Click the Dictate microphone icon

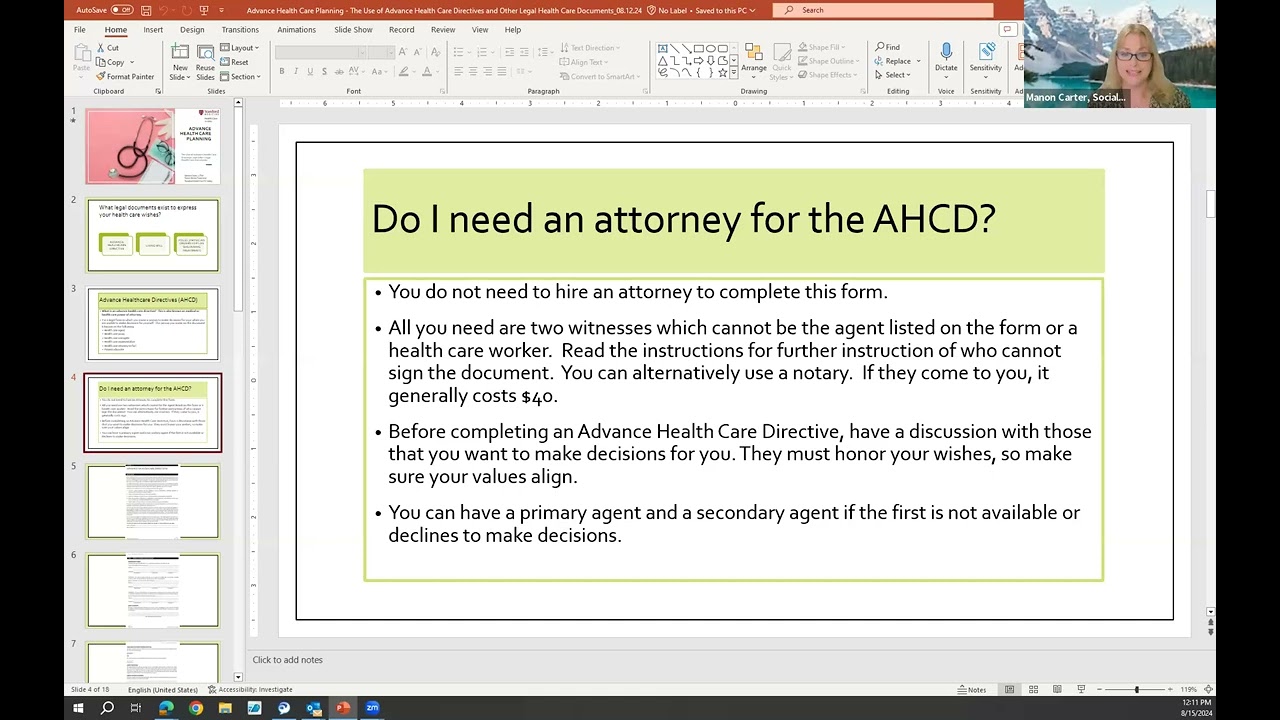[945, 52]
